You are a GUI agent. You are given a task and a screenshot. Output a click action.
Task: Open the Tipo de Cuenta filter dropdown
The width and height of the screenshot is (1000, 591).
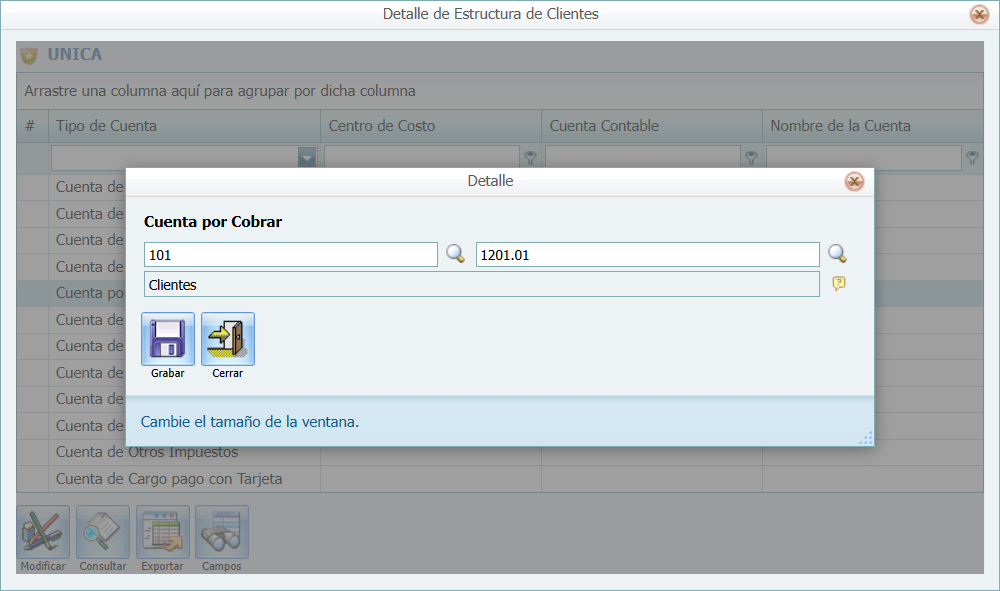[x=306, y=157]
